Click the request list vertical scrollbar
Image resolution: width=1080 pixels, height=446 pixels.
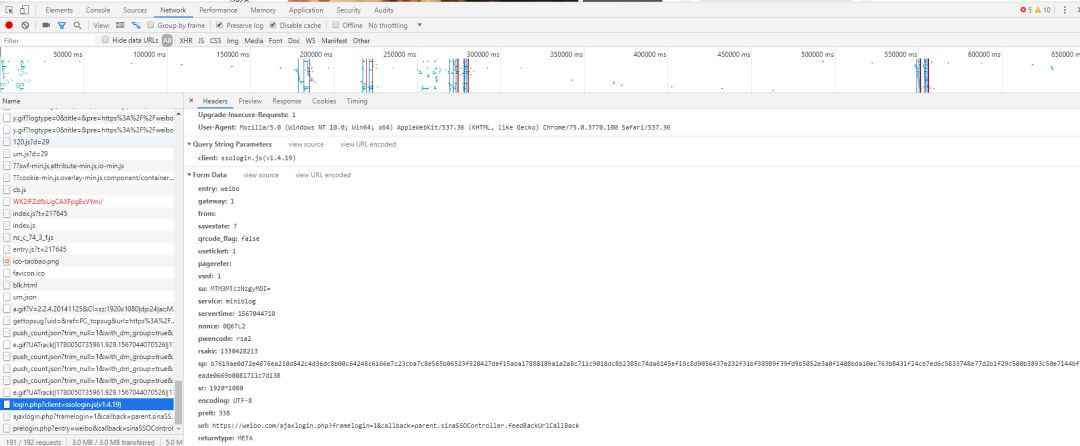[179, 403]
